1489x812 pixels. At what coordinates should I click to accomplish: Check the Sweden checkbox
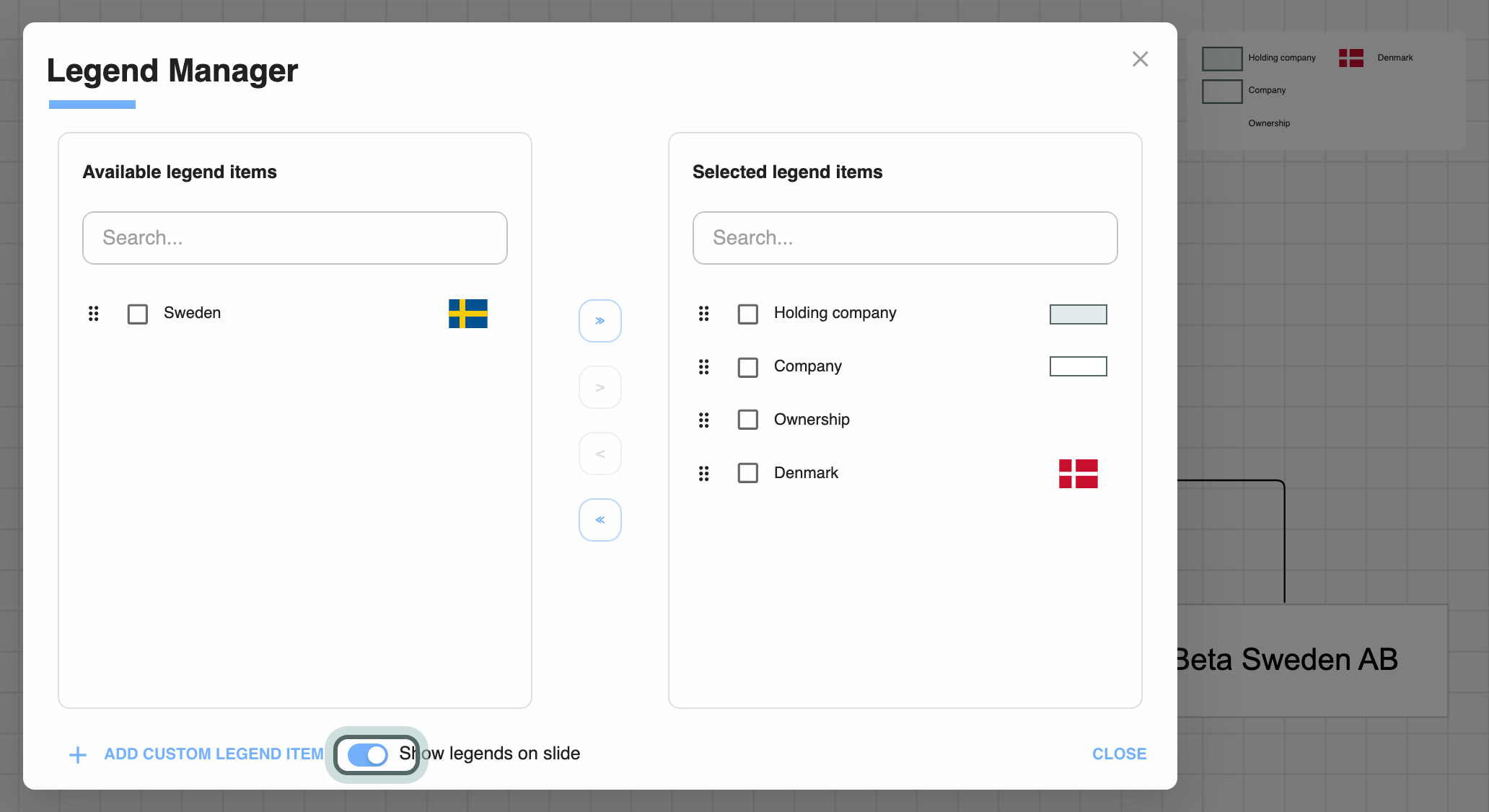138,314
